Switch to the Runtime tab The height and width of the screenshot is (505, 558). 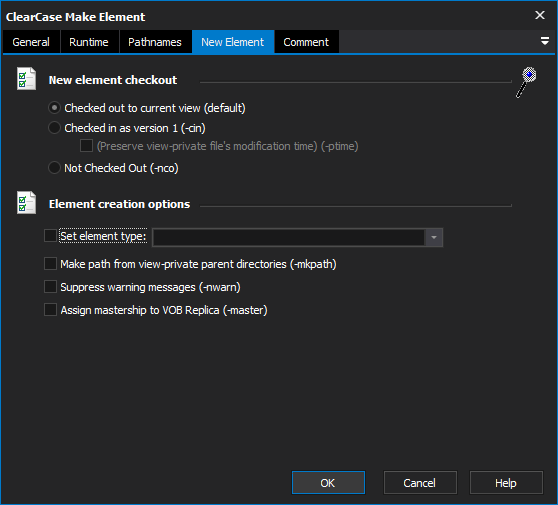89,42
